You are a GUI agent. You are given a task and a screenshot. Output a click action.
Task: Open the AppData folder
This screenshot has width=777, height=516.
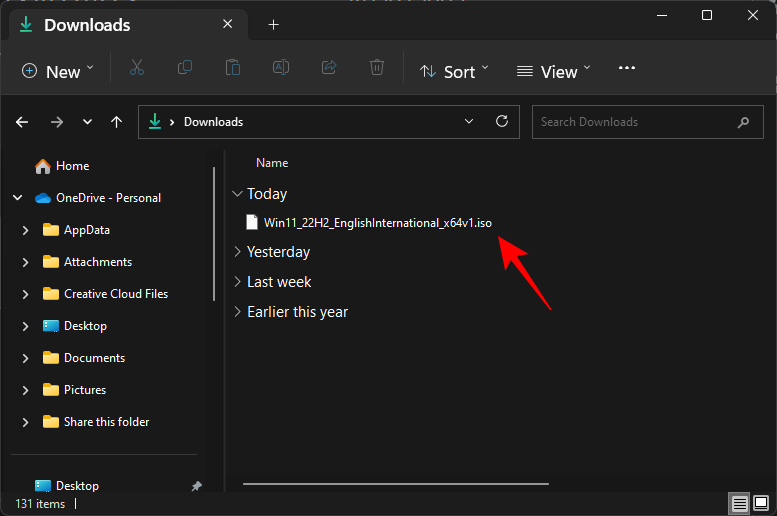pyautogui.click(x=76, y=230)
